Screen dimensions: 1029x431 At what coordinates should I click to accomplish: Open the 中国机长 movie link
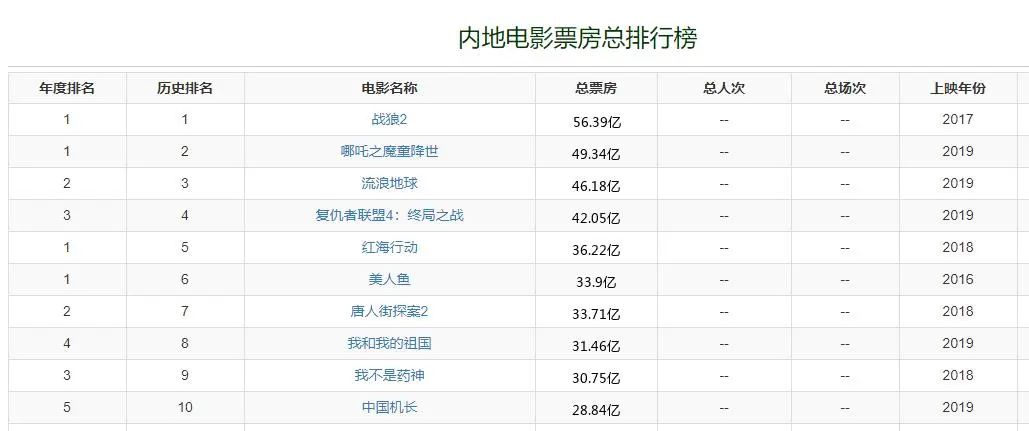pos(389,407)
